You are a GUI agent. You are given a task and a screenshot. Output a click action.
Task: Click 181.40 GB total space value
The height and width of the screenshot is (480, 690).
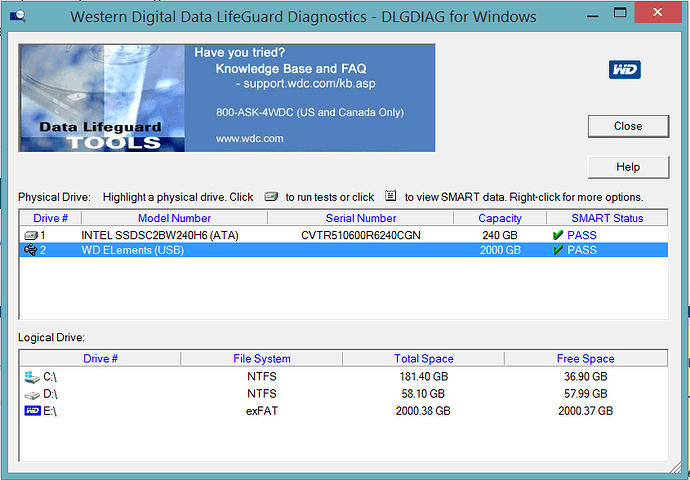point(423,377)
